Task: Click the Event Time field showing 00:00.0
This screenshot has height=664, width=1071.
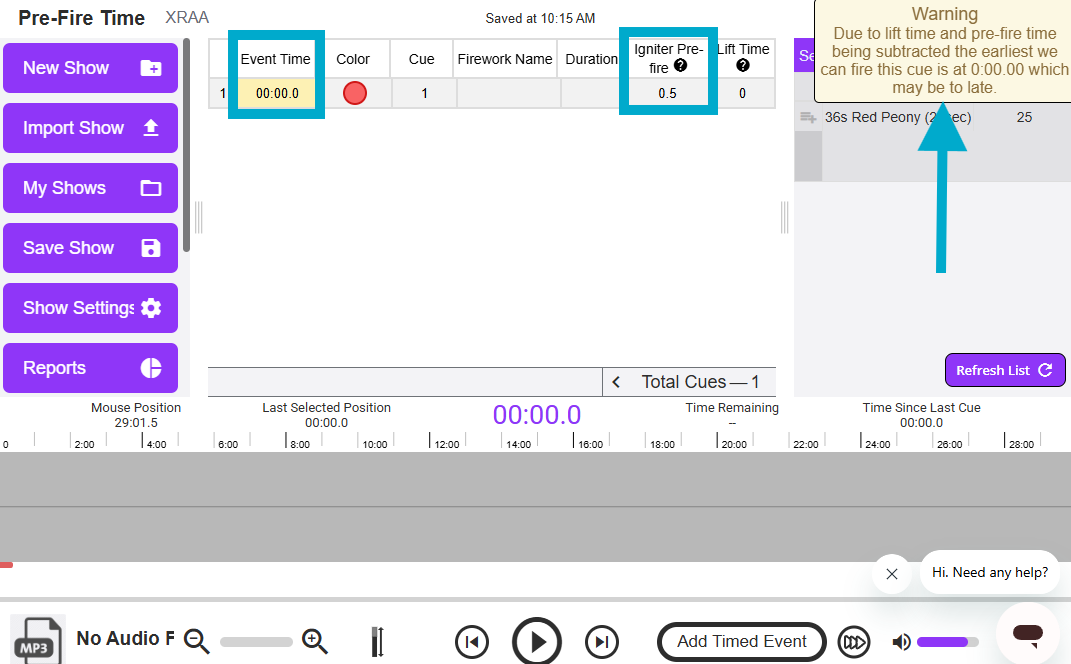Action: pos(277,93)
